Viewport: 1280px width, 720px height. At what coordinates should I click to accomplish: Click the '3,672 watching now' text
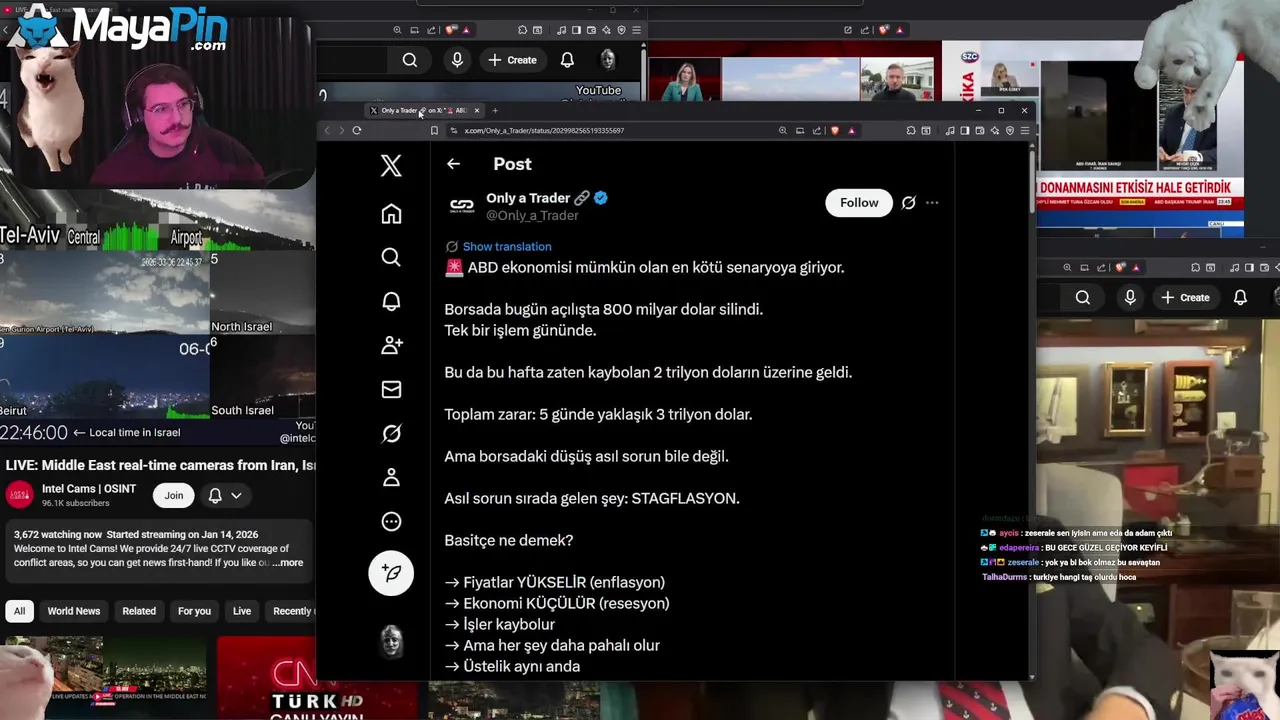(x=58, y=535)
